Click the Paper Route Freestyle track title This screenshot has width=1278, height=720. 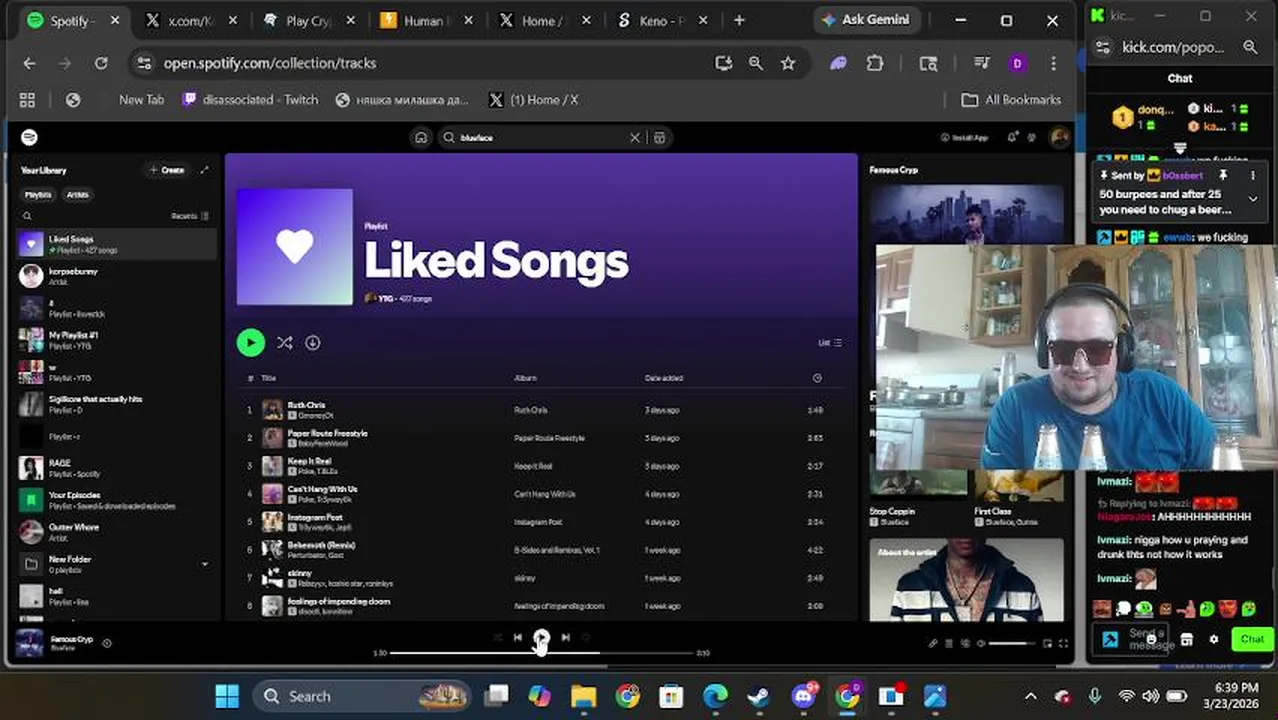point(328,433)
